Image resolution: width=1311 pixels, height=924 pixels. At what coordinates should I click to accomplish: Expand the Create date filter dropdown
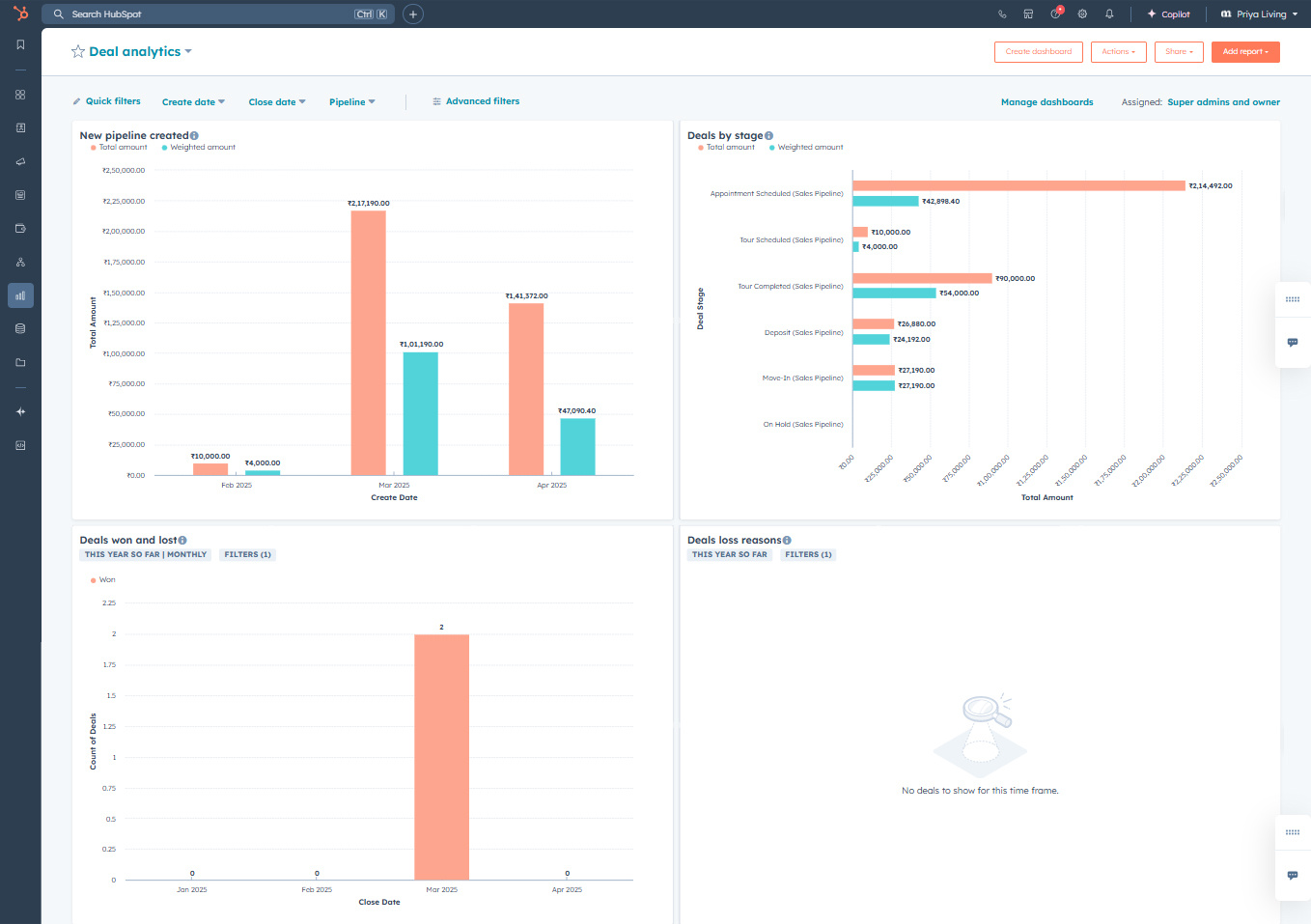coord(193,102)
